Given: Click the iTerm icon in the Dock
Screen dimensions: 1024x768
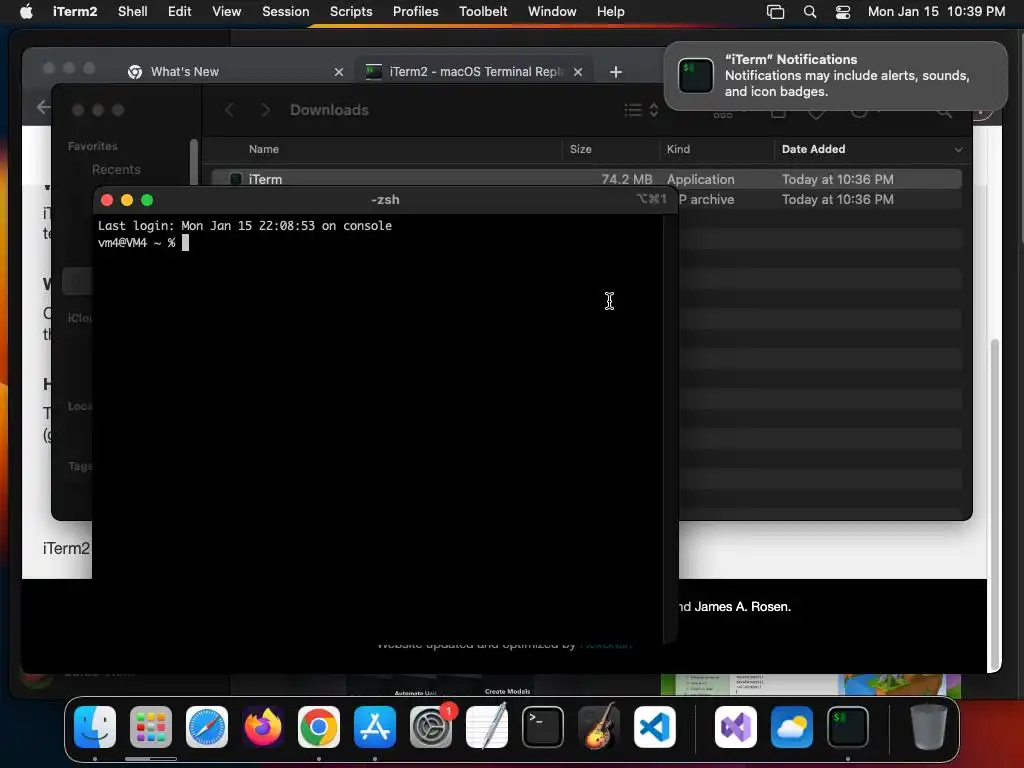Looking at the screenshot, I should [x=848, y=727].
